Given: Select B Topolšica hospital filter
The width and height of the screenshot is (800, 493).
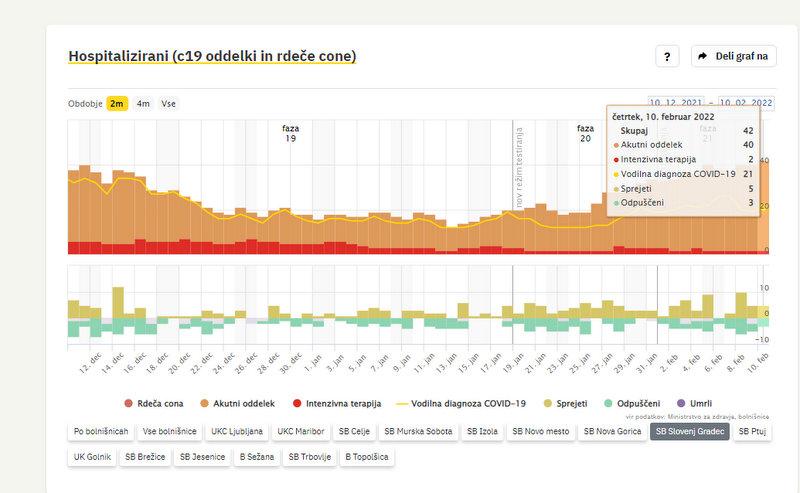Looking at the screenshot, I should 367,457.
